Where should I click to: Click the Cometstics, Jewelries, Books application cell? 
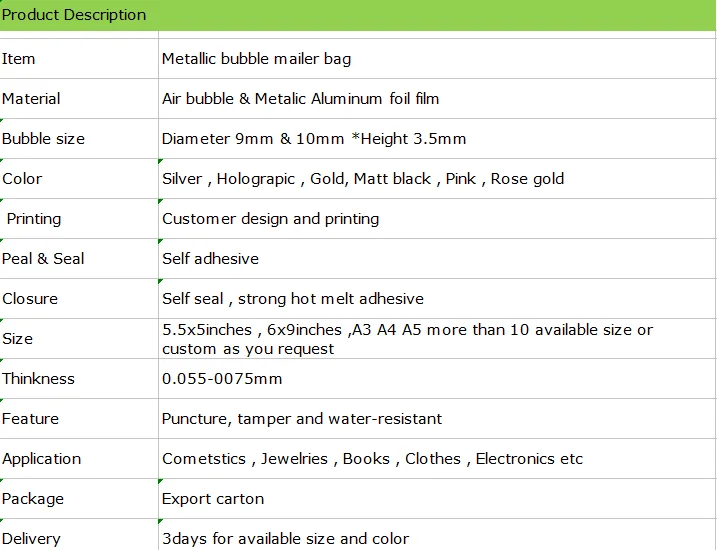point(372,459)
